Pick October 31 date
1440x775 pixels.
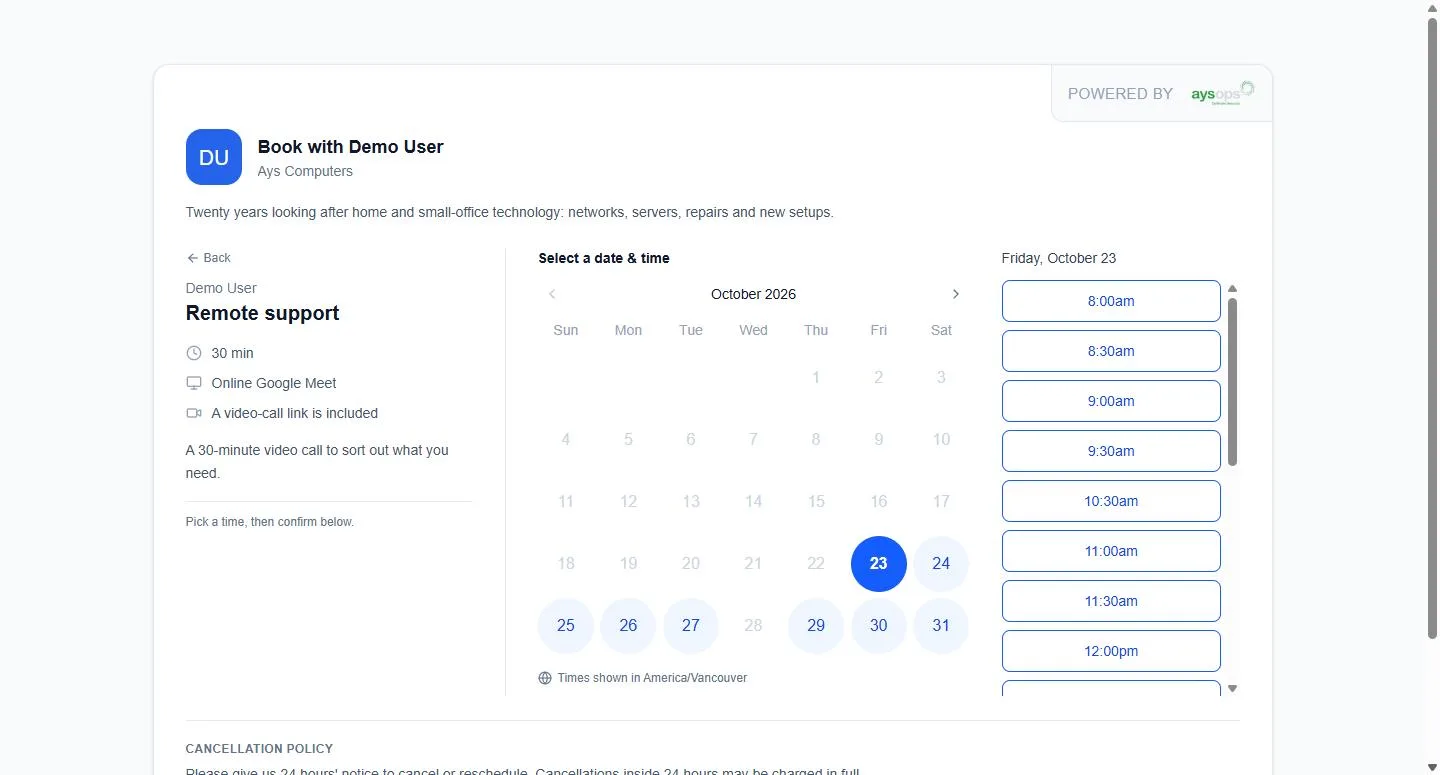(941, 626)
